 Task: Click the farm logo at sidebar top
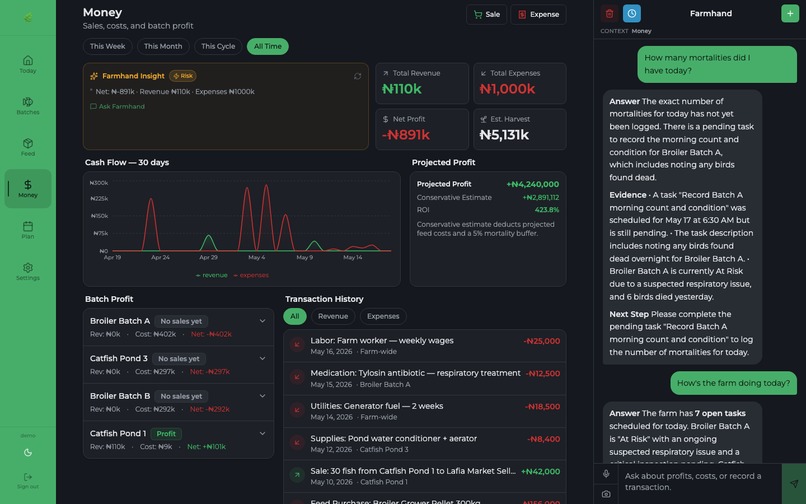(x=28, y=17)
